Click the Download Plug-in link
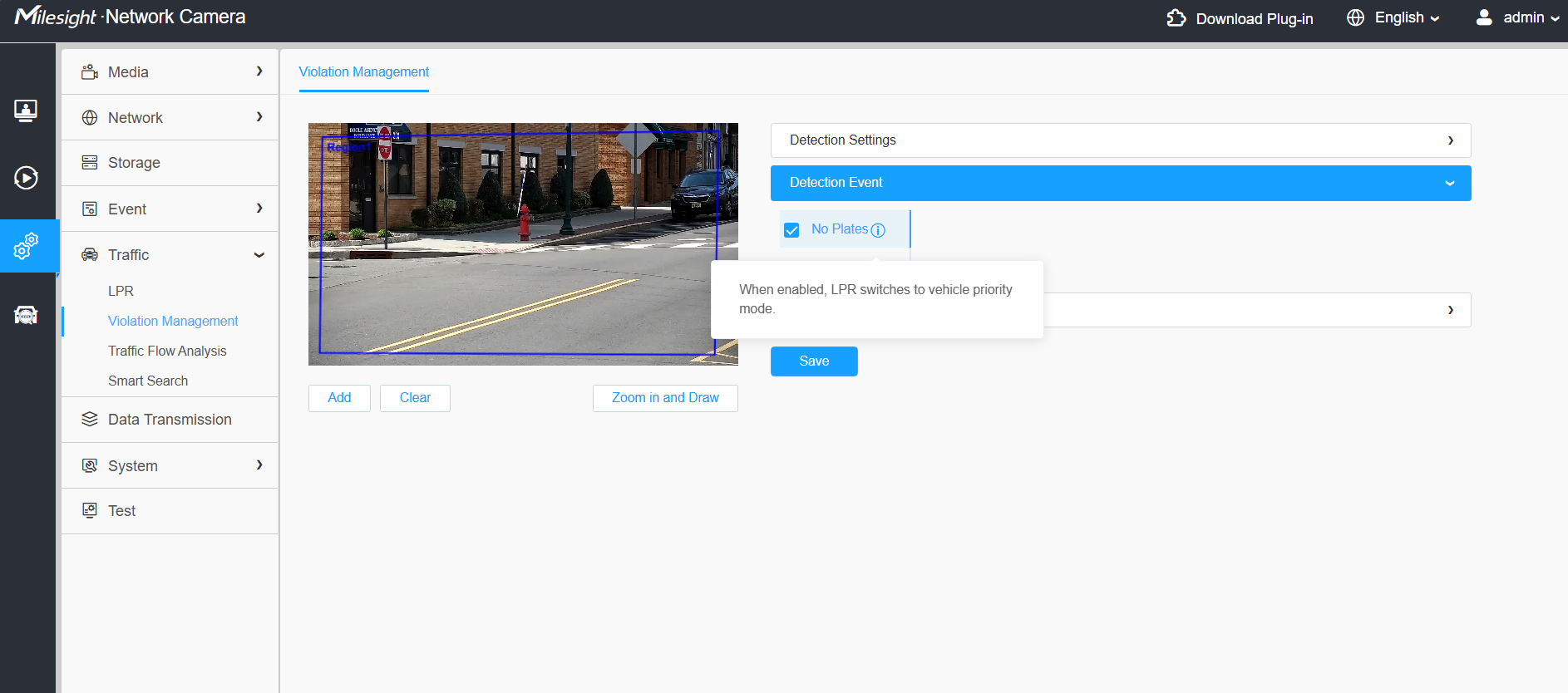 1255,18
